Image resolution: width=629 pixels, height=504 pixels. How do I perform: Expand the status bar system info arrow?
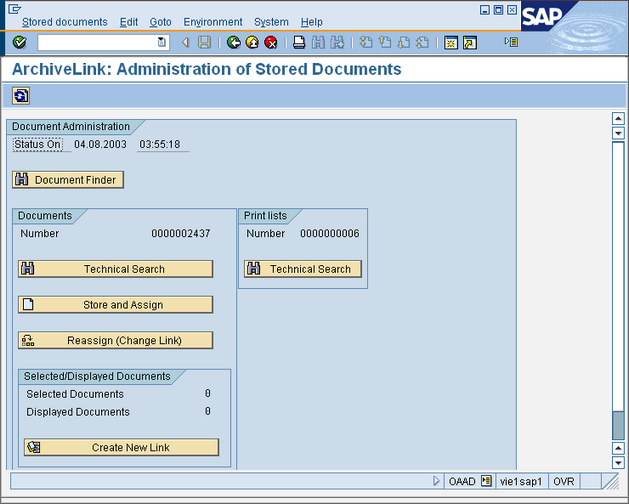(436, 481)
